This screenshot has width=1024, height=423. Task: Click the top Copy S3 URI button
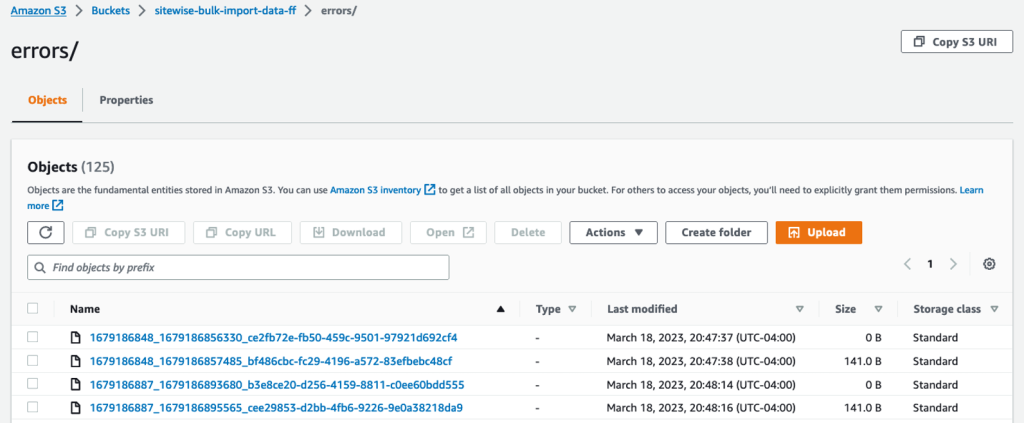(x=957, y=41)
